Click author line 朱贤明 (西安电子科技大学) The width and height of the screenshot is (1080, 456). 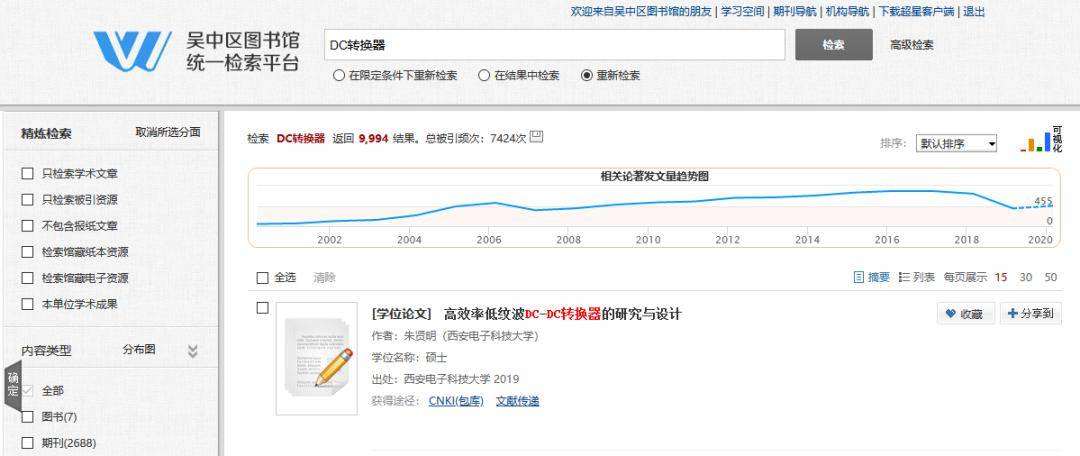pos(455,336)
